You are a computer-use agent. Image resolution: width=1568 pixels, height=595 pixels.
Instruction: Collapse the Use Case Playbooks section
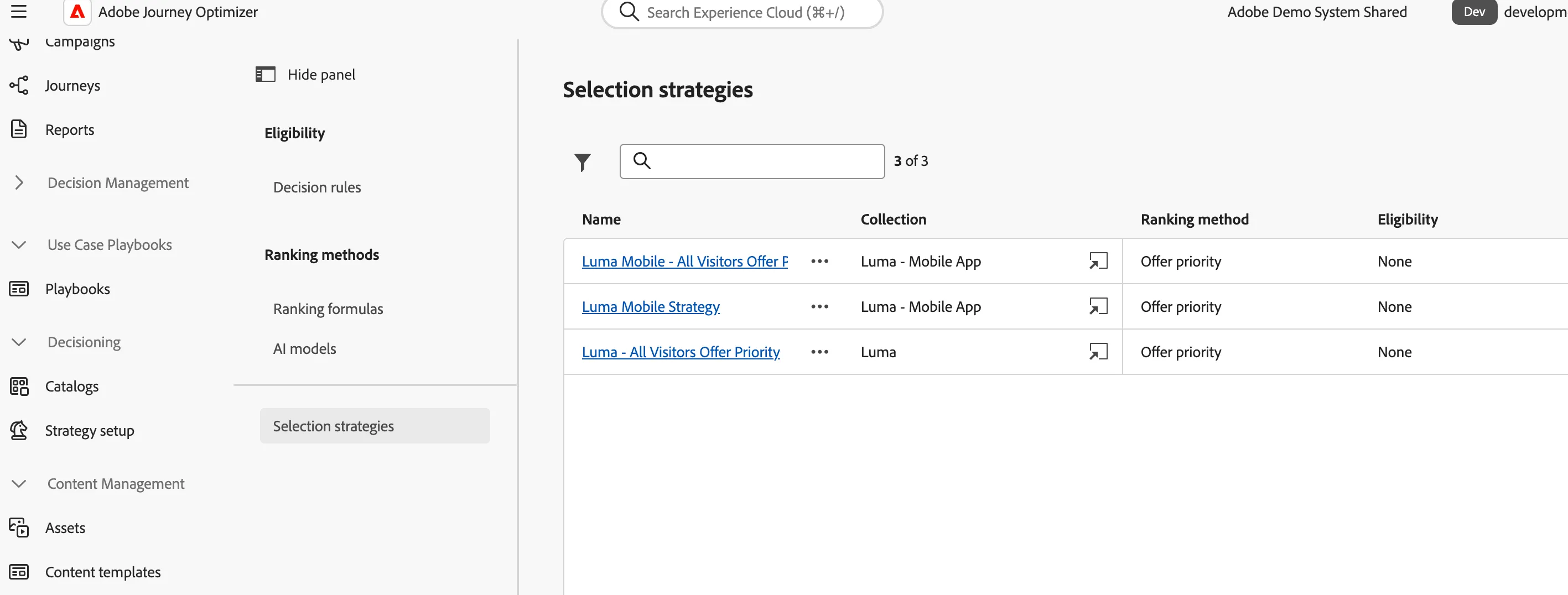[19, 244]
